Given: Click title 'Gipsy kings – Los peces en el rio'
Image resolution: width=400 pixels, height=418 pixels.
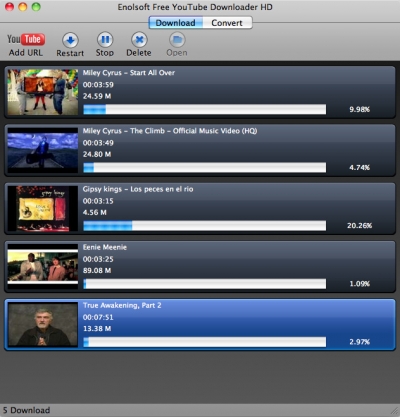Looking at the screenshot, I should 138,189.
